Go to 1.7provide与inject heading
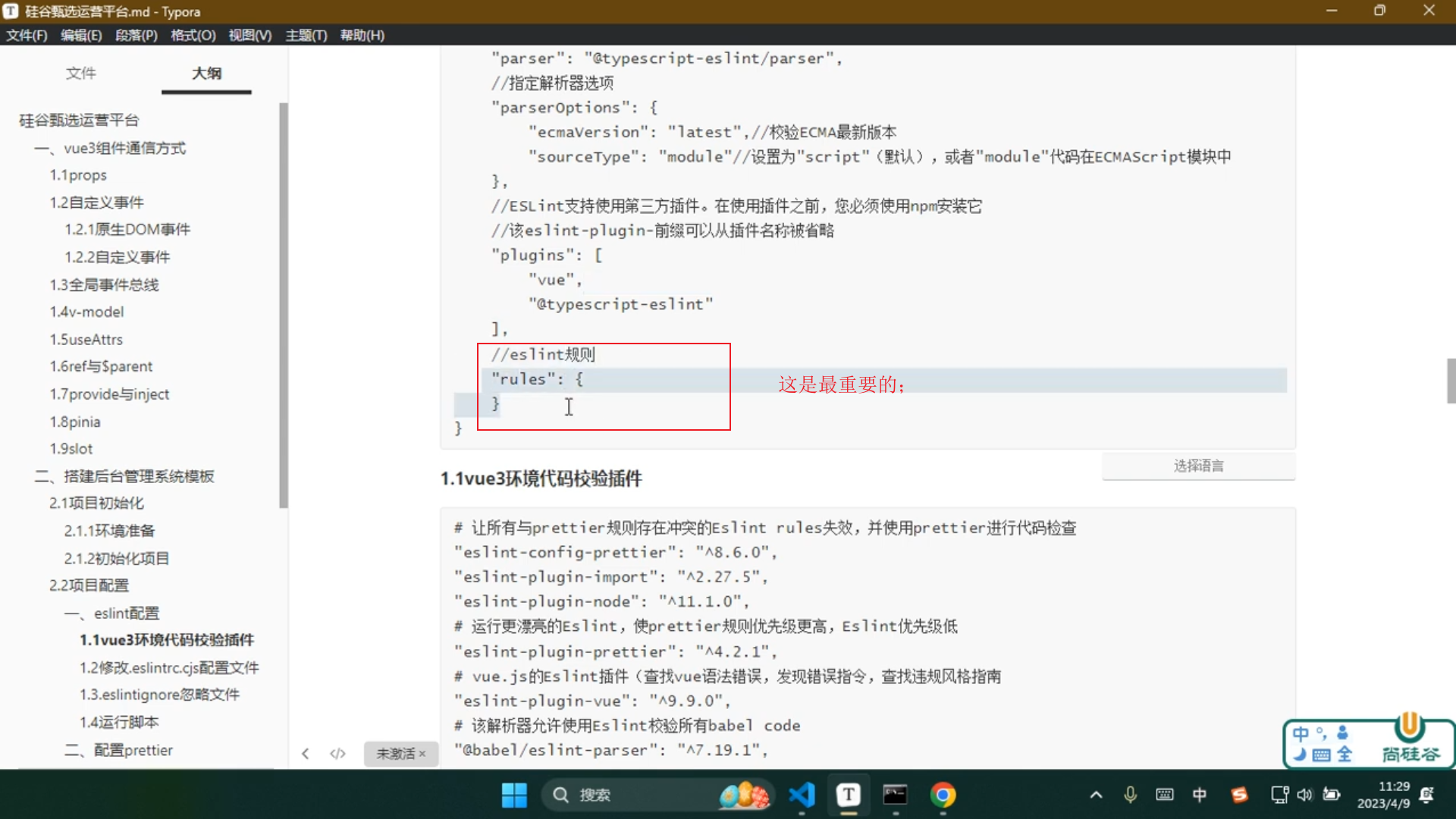1456x819 pixels. [109, 394]
